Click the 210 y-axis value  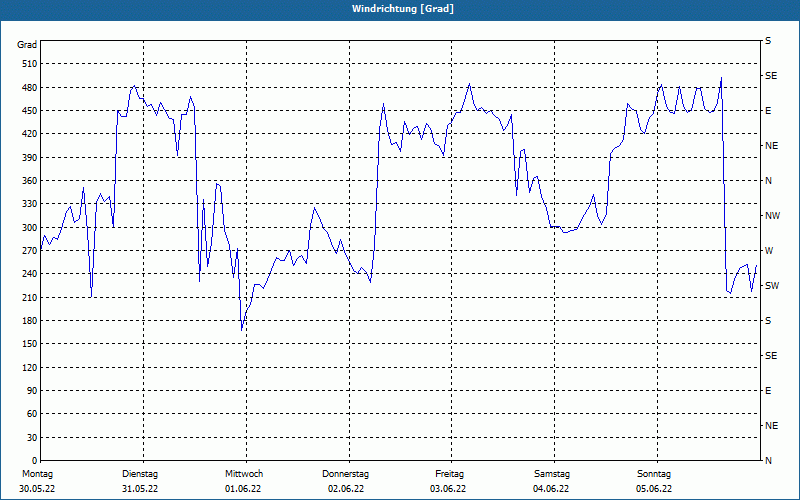pos(30,297)
